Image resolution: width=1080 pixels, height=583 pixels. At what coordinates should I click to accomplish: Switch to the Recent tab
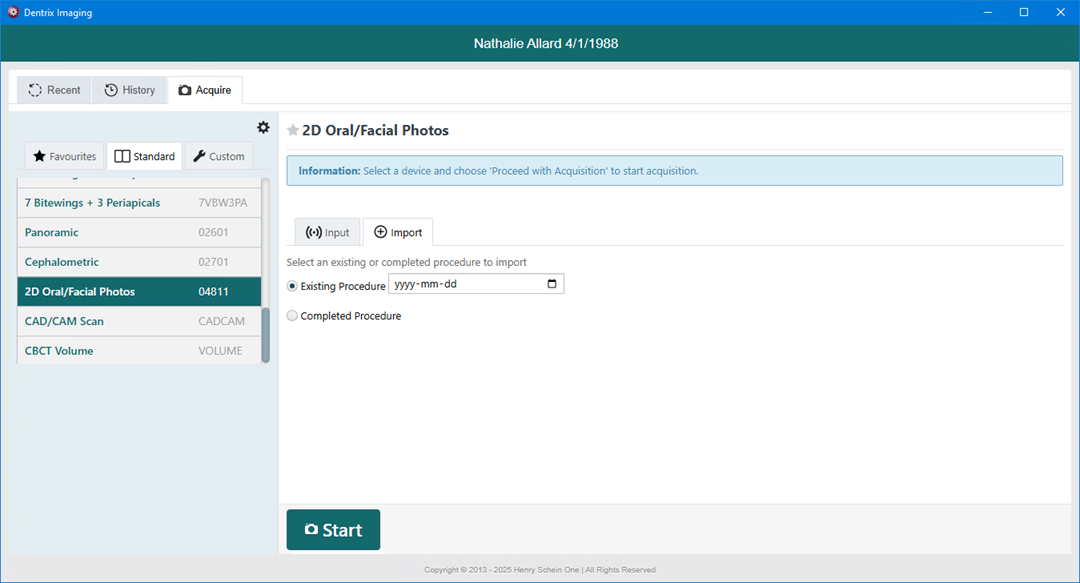(x=54, y=90)
